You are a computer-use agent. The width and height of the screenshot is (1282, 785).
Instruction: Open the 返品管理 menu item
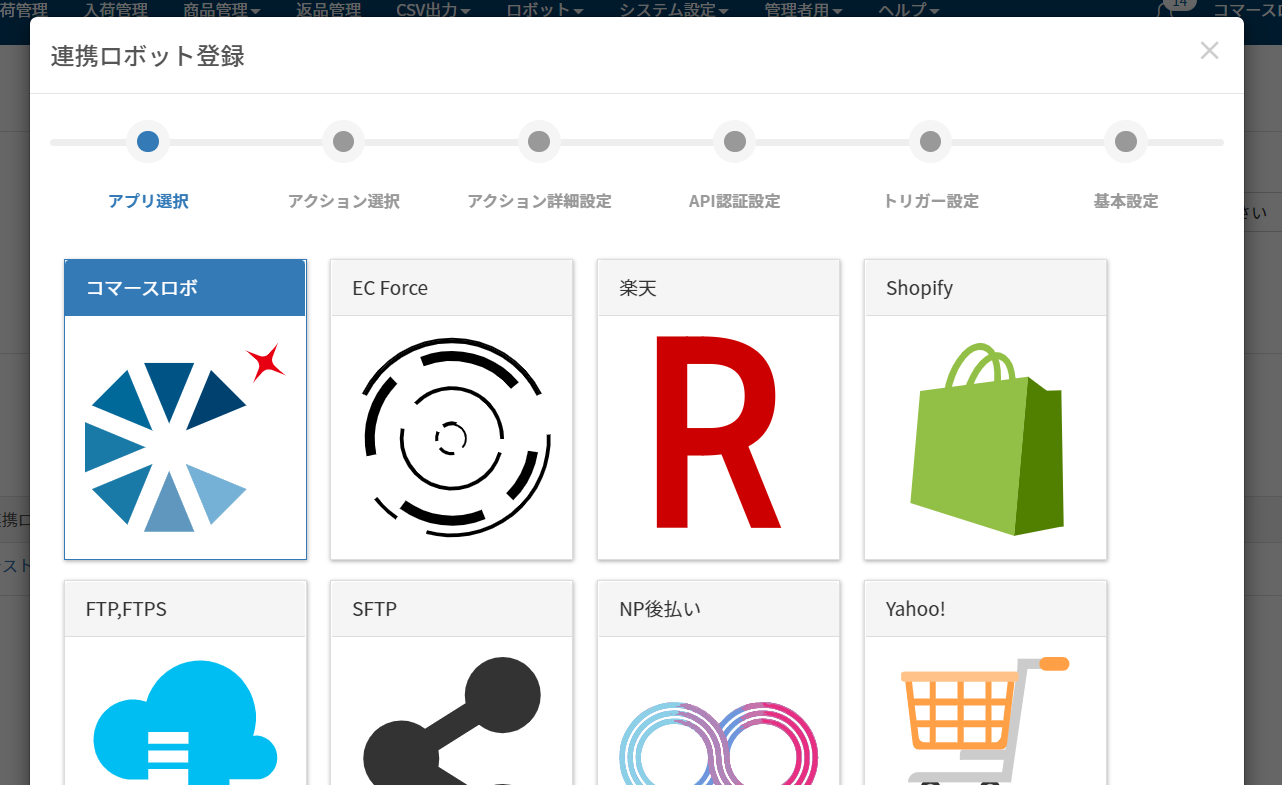click(x=329, y=10)
